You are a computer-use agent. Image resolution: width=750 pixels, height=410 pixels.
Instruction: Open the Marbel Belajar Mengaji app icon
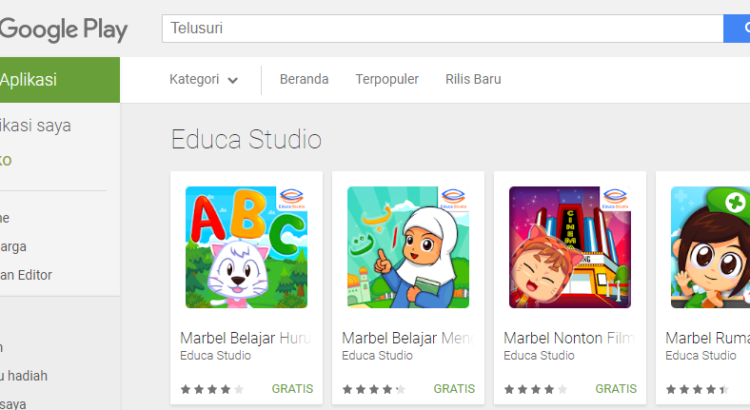tap(408, 247)
